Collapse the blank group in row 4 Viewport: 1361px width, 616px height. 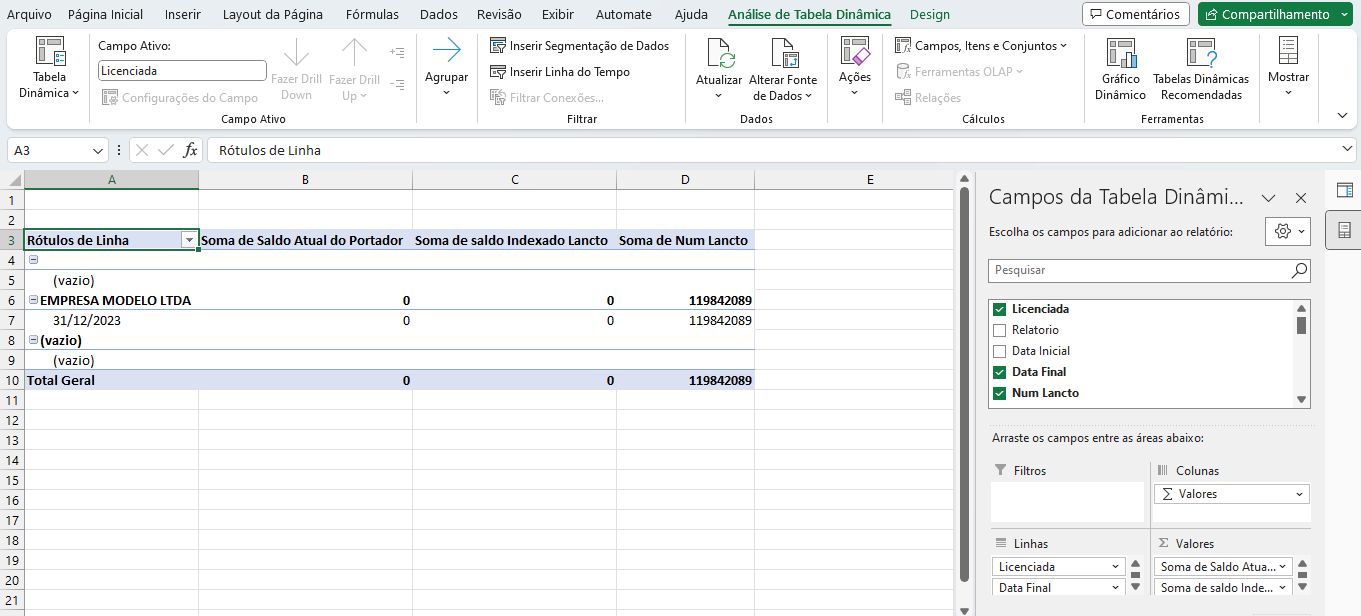(x=33, y=259)
